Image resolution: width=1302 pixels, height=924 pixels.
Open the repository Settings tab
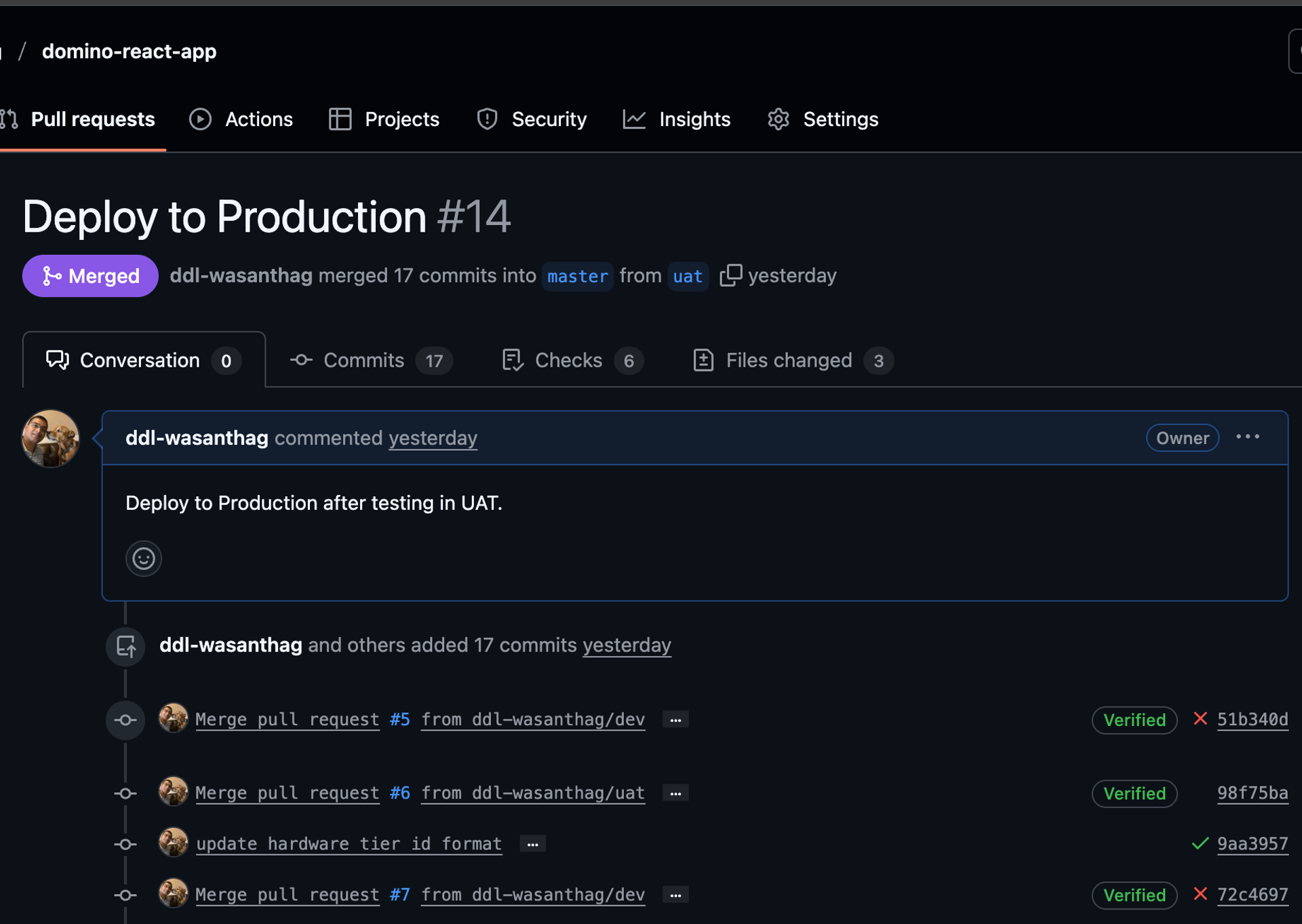pos(823,119)
